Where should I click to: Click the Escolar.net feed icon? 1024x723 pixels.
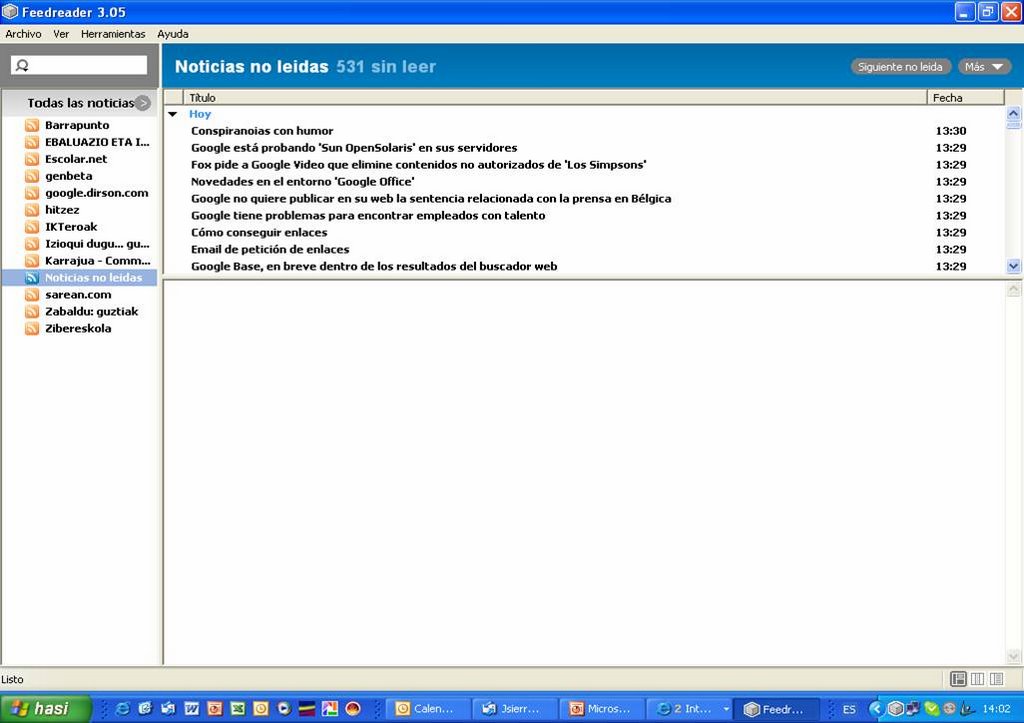tap(32, 159)
